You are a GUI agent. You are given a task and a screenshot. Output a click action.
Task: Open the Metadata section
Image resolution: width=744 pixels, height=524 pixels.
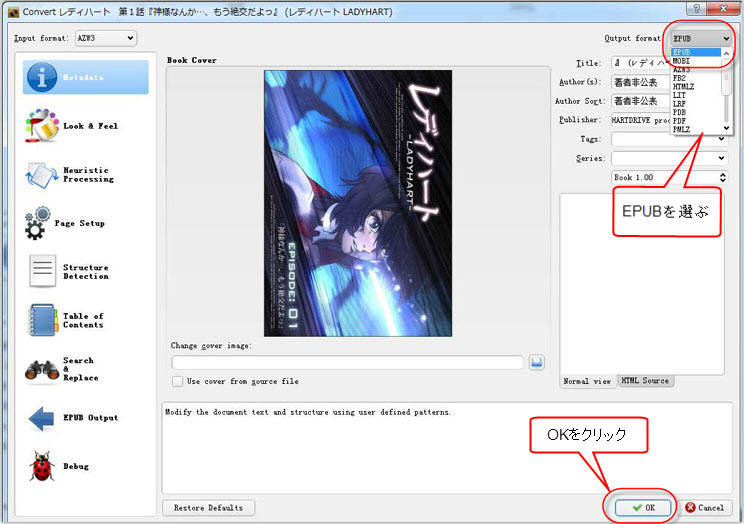[x=85, y=77]
